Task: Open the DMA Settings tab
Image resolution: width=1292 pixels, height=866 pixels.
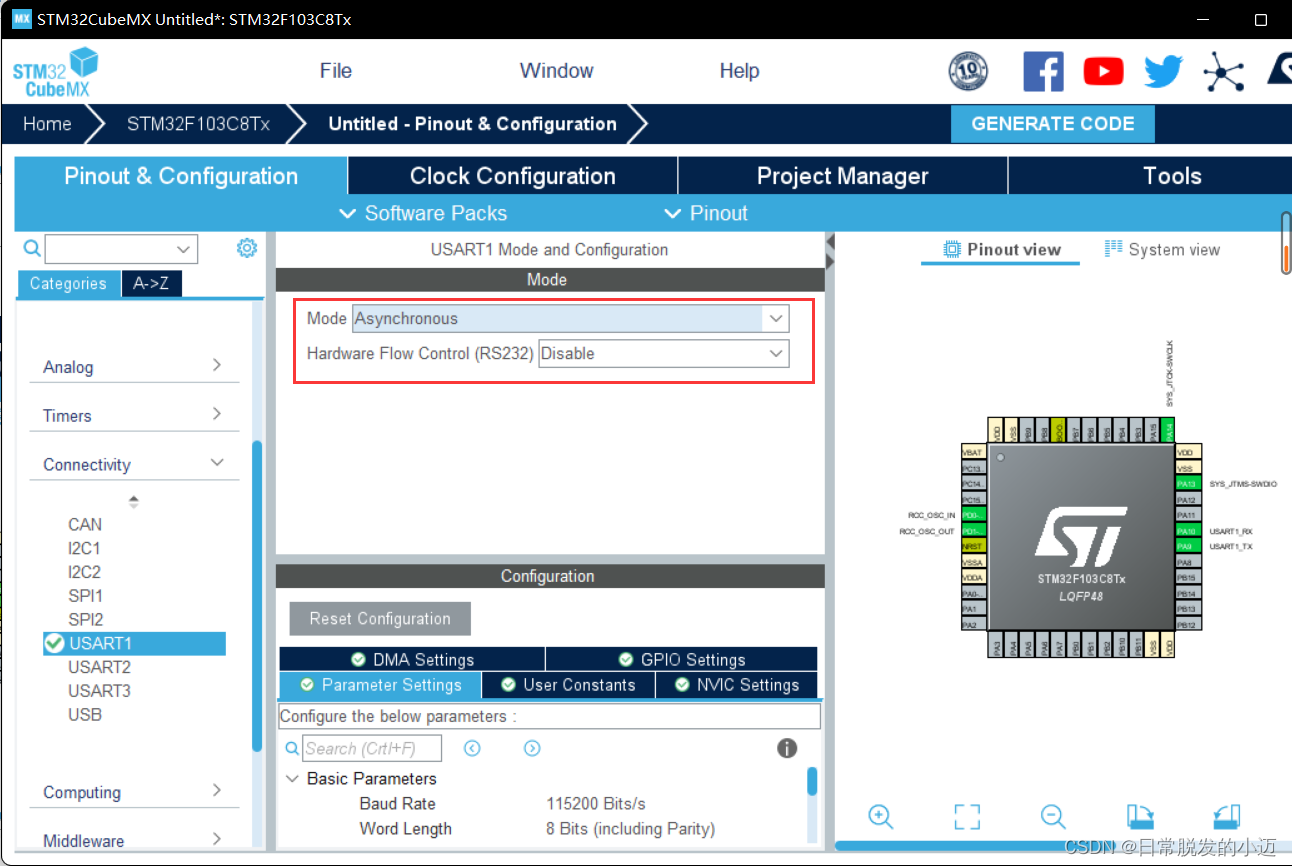Action: coord(412,659)
